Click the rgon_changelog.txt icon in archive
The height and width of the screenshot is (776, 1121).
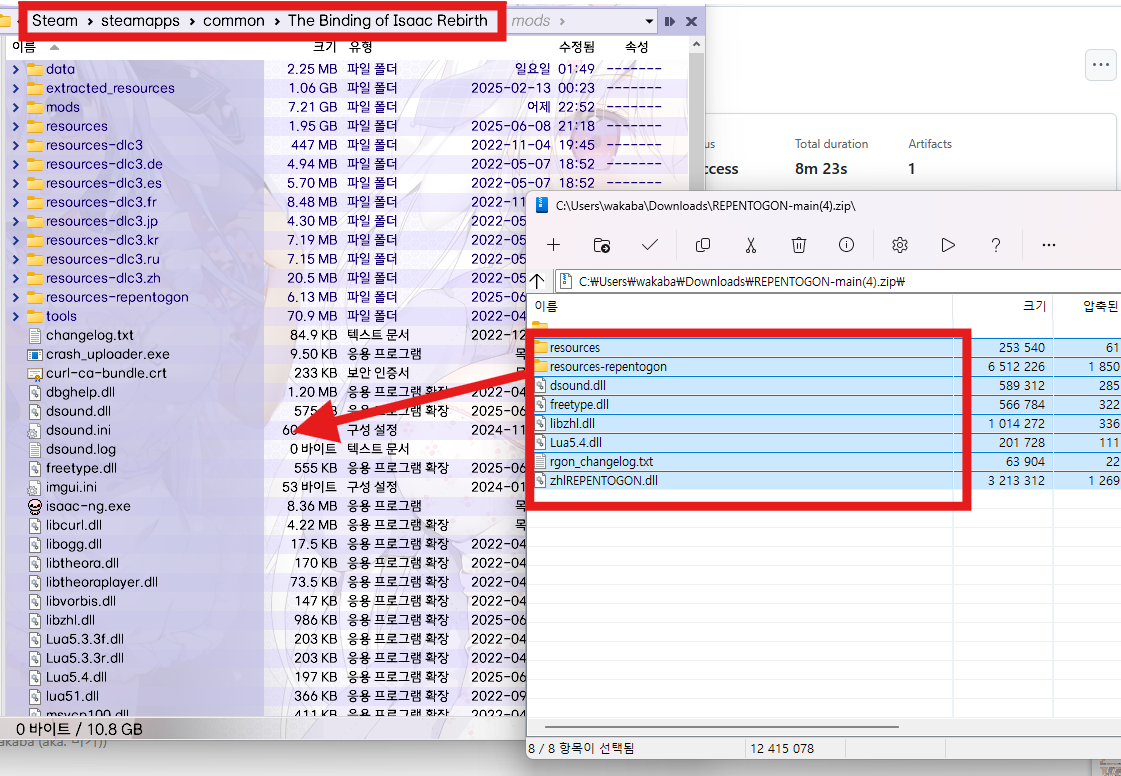540,462
